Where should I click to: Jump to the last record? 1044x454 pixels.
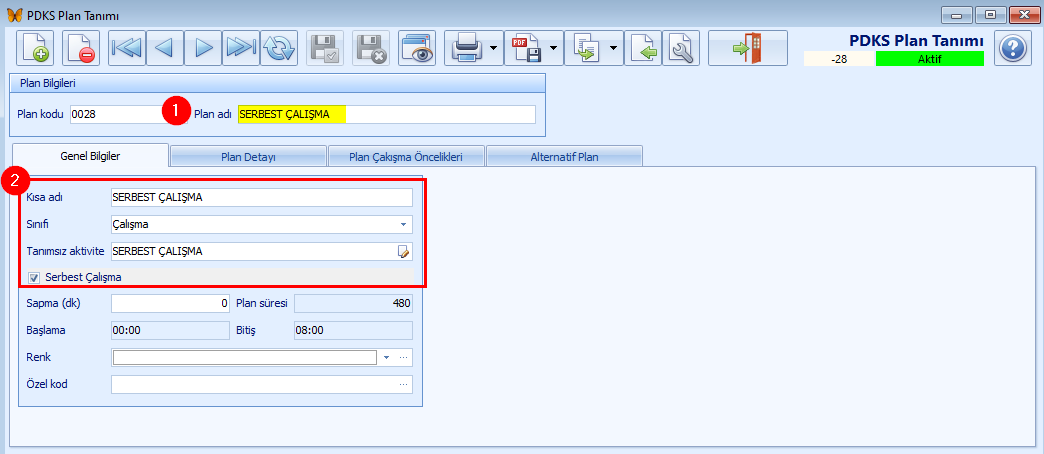[241, 48]
